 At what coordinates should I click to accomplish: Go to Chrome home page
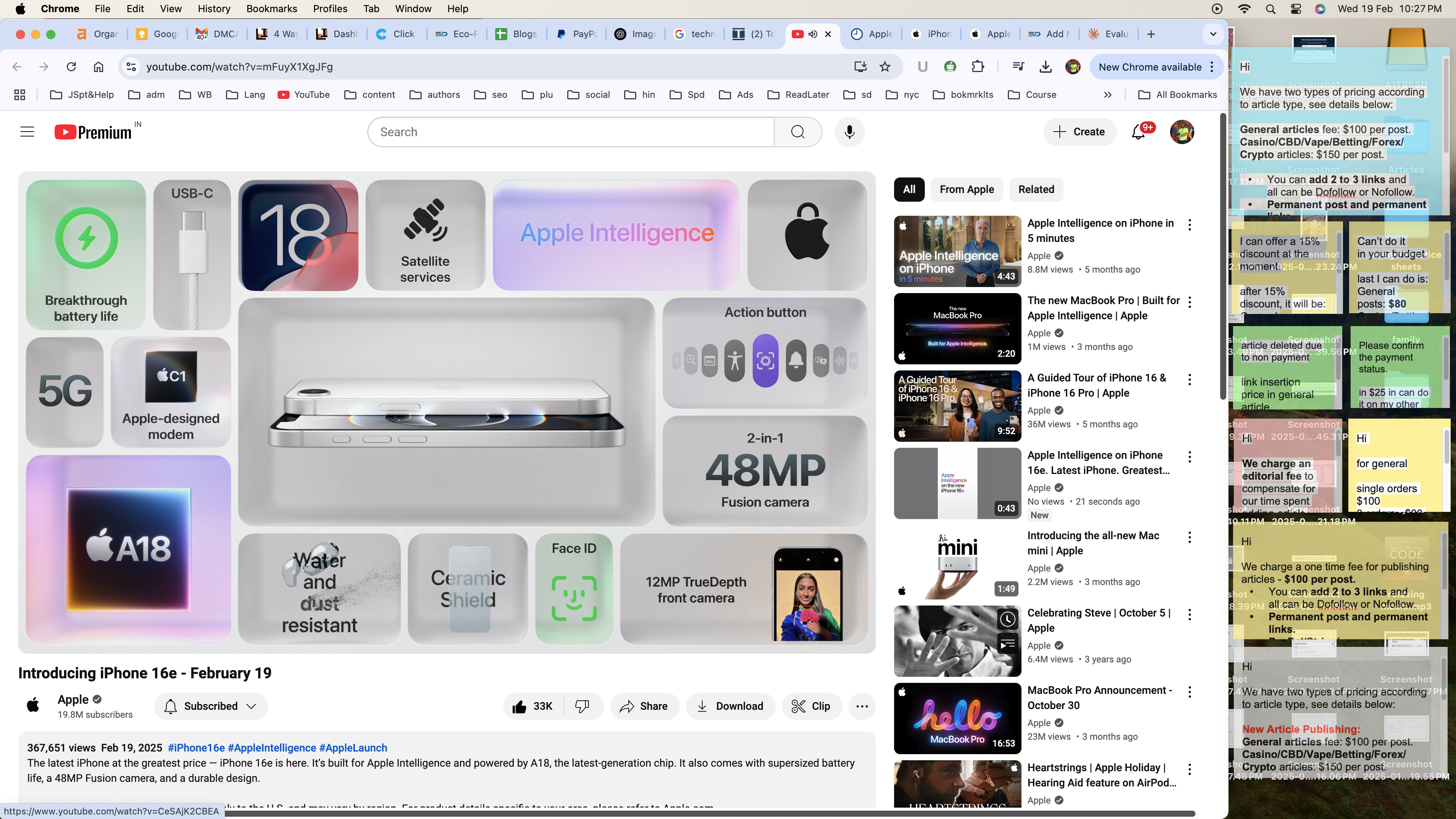[98, 67]
